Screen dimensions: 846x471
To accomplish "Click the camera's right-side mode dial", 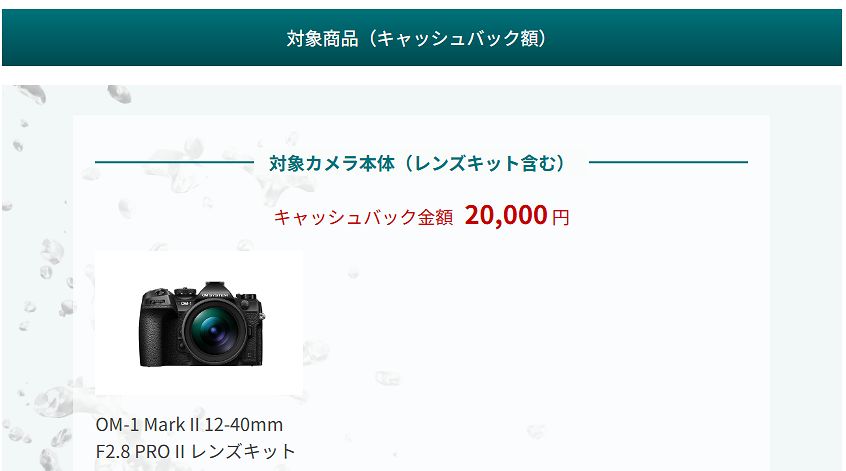I will click(246, 298).
